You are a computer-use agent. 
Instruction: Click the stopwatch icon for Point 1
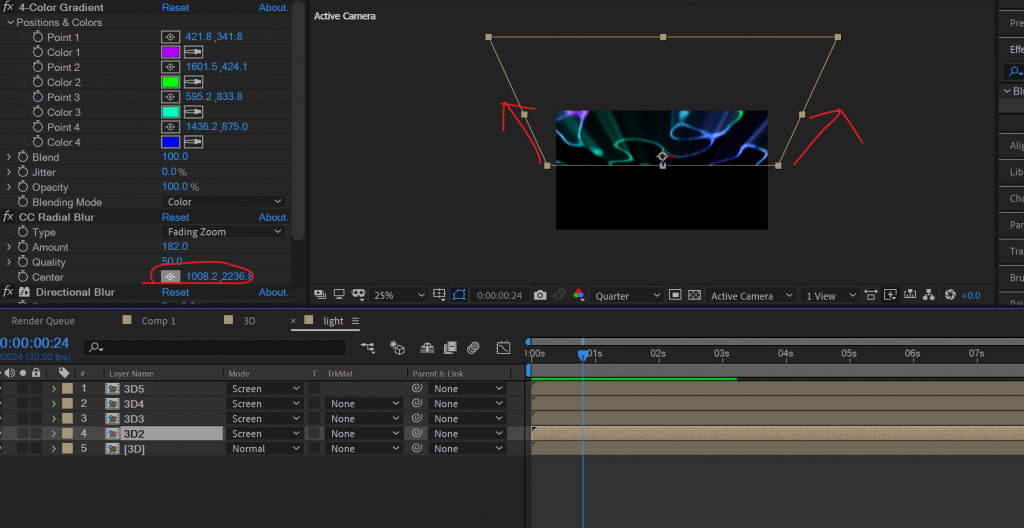tap(38, 37)
